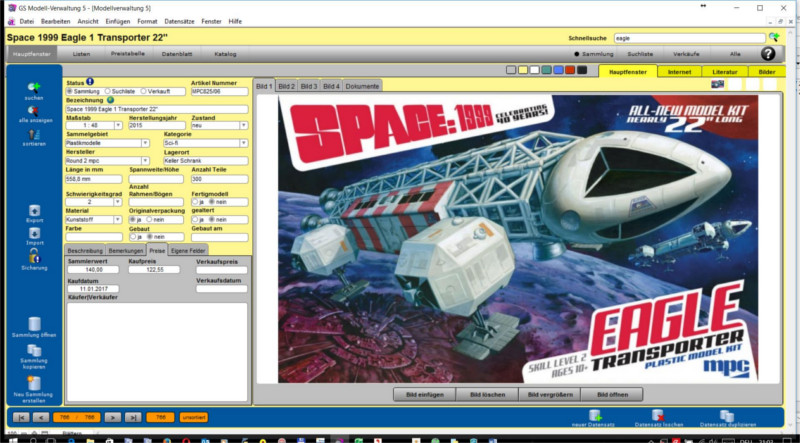800x443 pixels.
Task: Click the Import database icon
Action: 34,233
